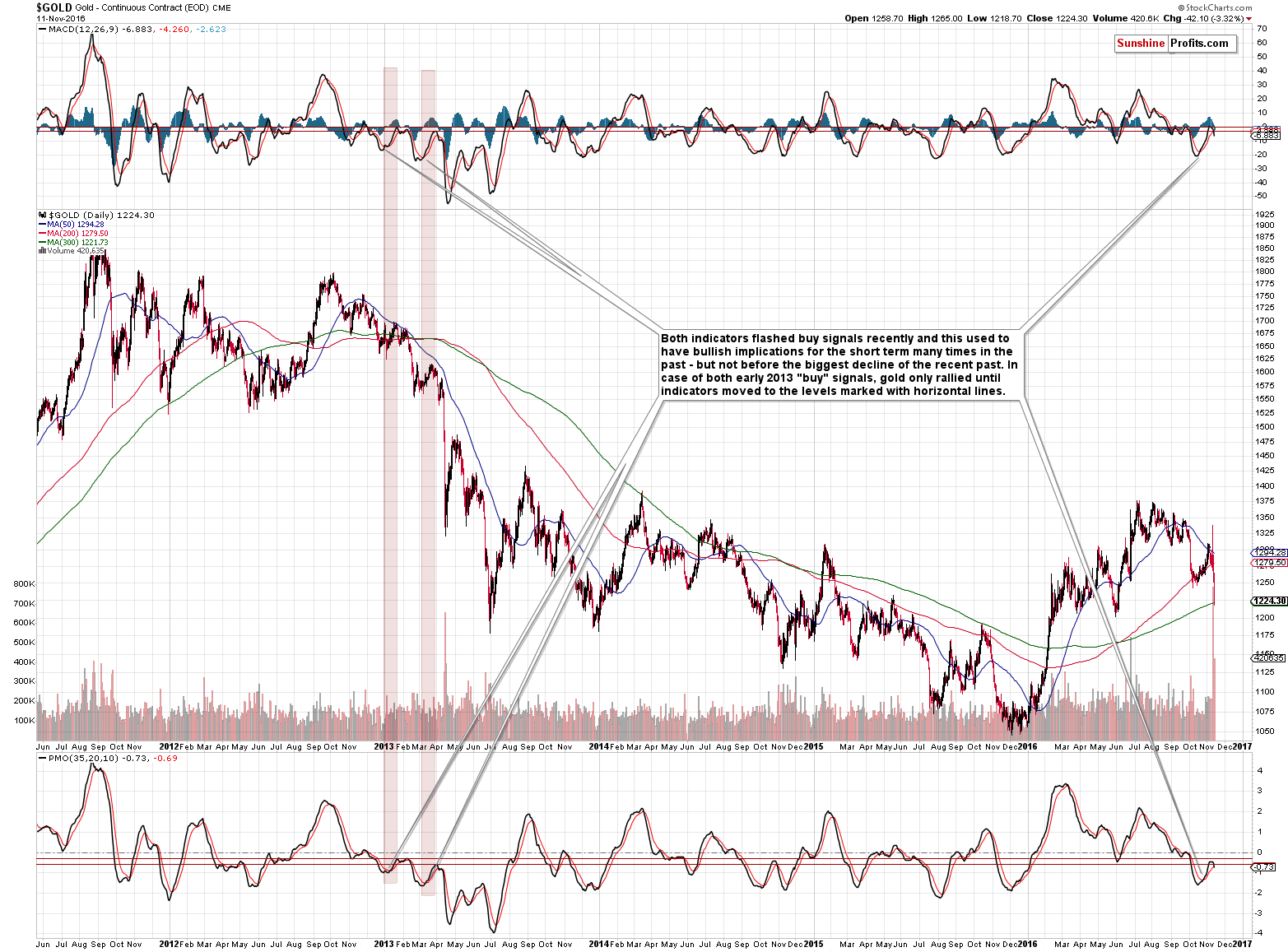This screenshot has width=1288, height=952.
Task: Click the 2014 year label under price panel
Action: point(599,747)
